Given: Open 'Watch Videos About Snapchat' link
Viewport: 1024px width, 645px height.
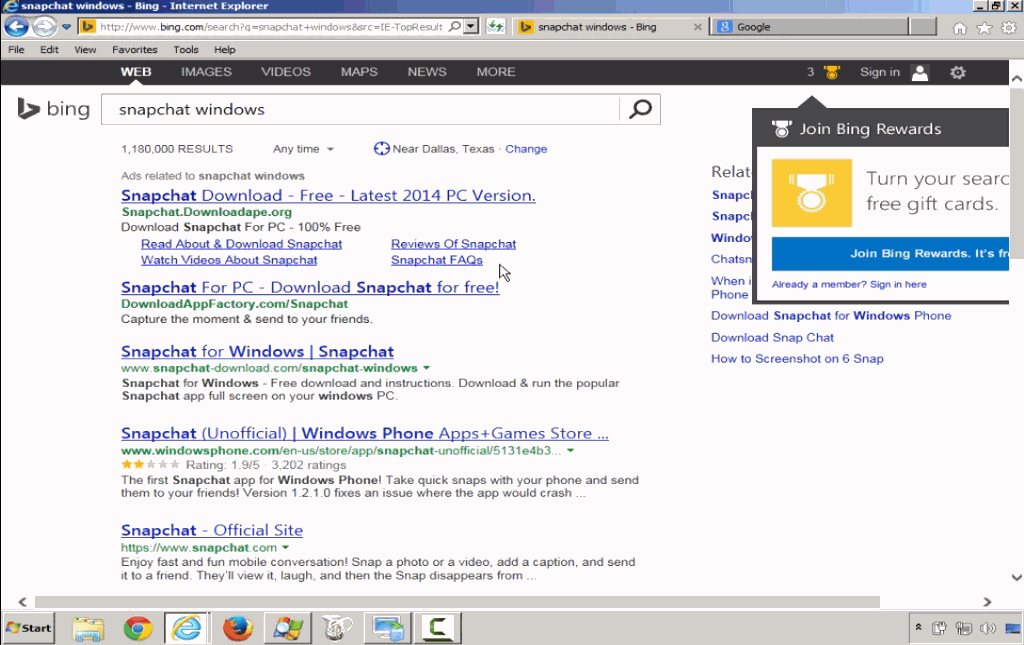Looking at the screenshot, I should coord(229,260).
